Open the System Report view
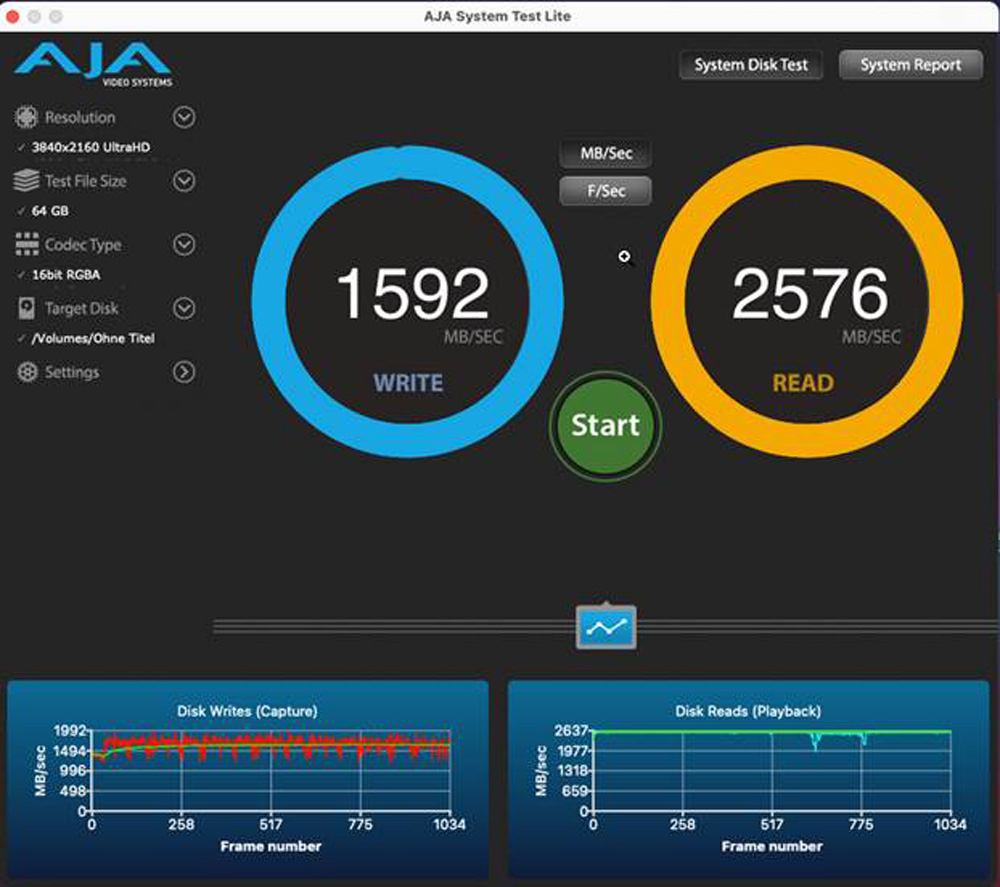This screenshot has width=1000, height=887. point(911,65)
